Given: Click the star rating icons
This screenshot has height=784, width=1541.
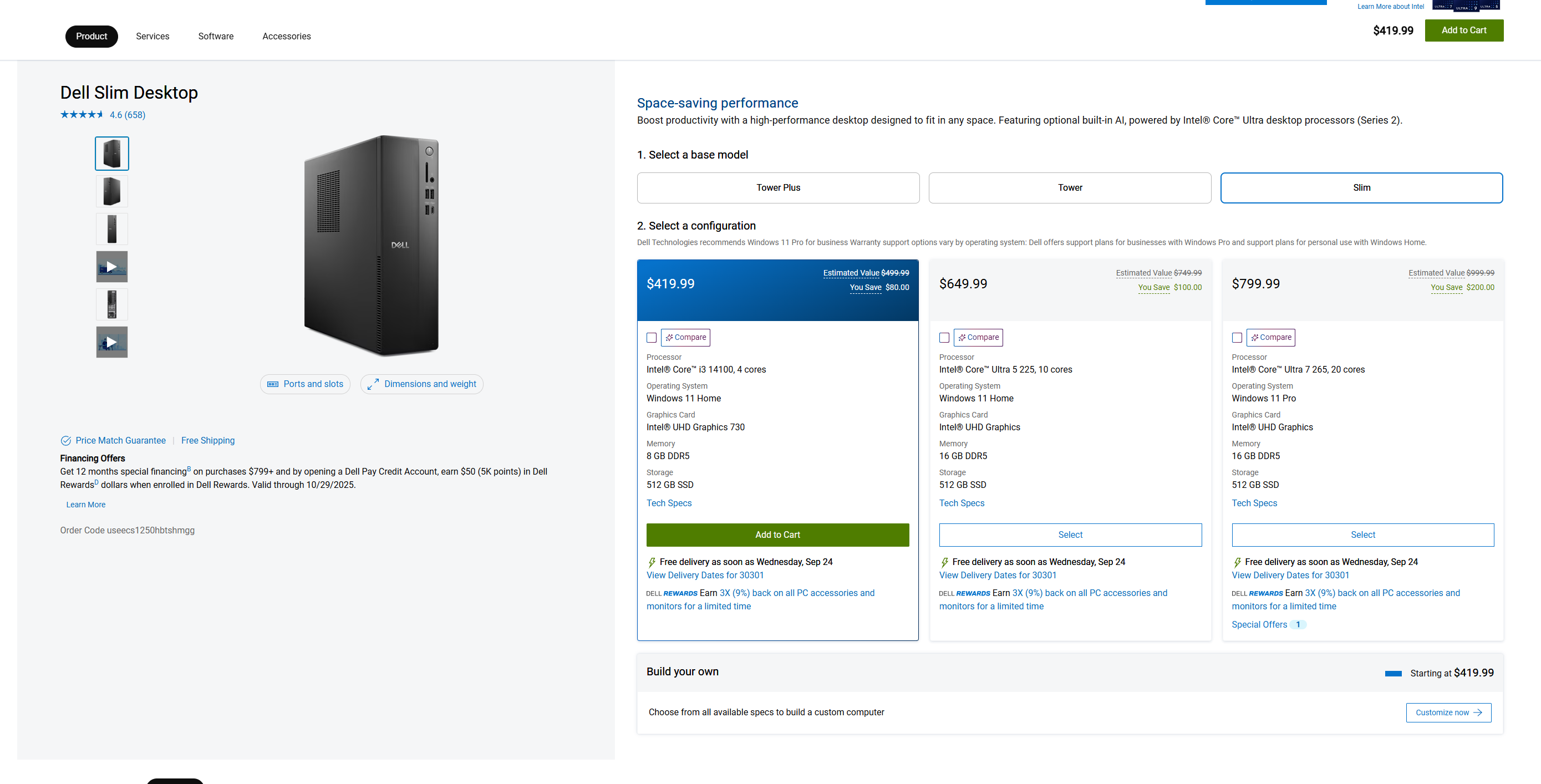Looking at the screenshot, I should click(82, 115).
